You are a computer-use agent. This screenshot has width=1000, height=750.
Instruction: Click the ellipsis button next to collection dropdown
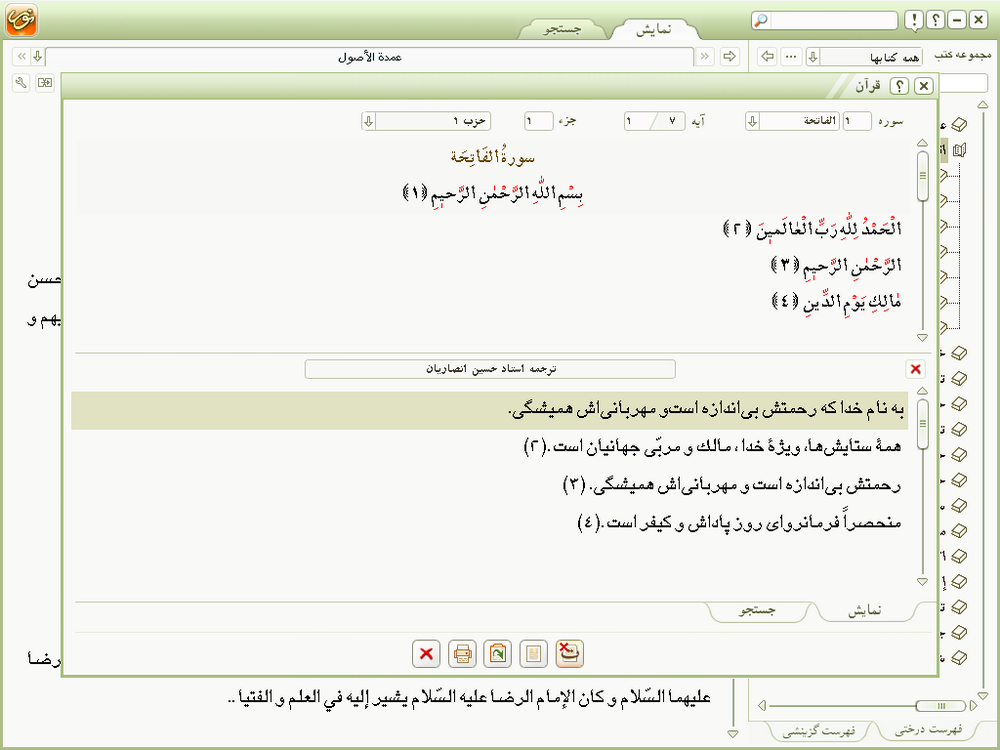click(x=791, y=56)
